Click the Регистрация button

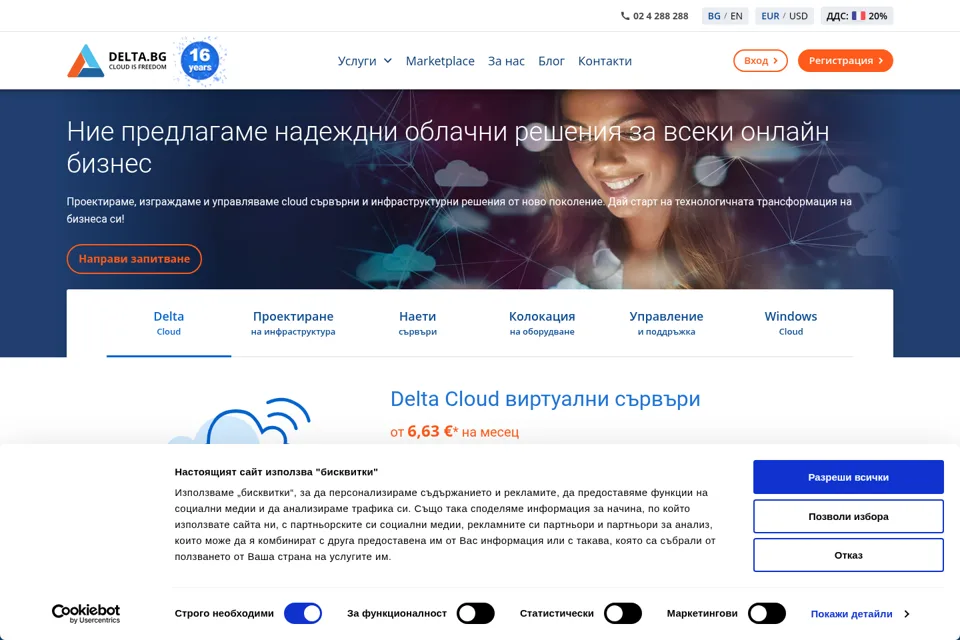846,61
